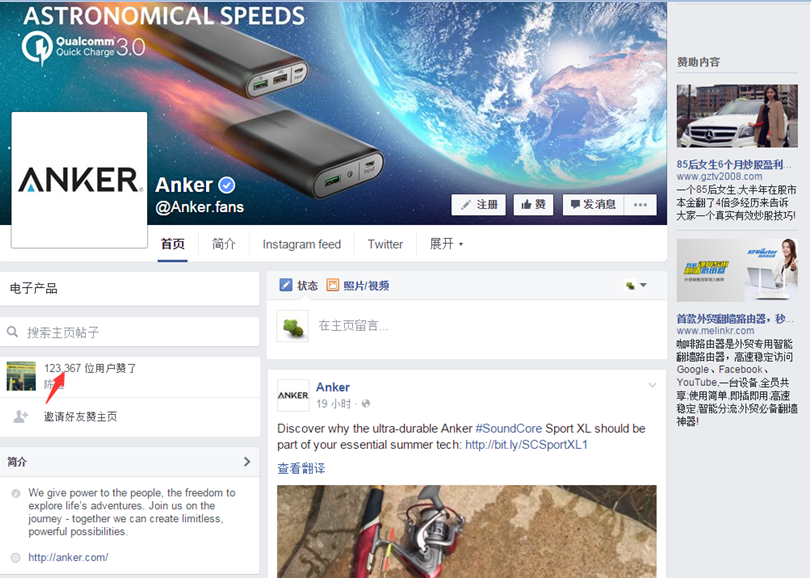Open the router ad image
This screenshot has height=578, width=811.
point(737,270)
